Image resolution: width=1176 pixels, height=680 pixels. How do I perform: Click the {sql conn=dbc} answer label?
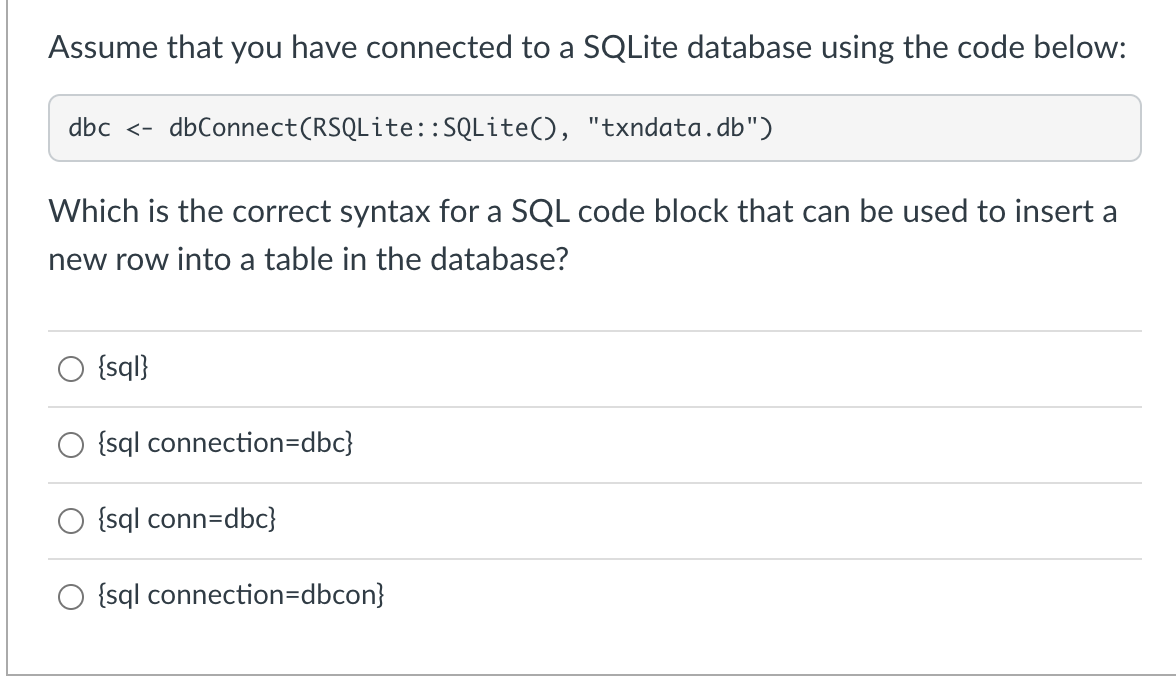(x=187, y=519)
